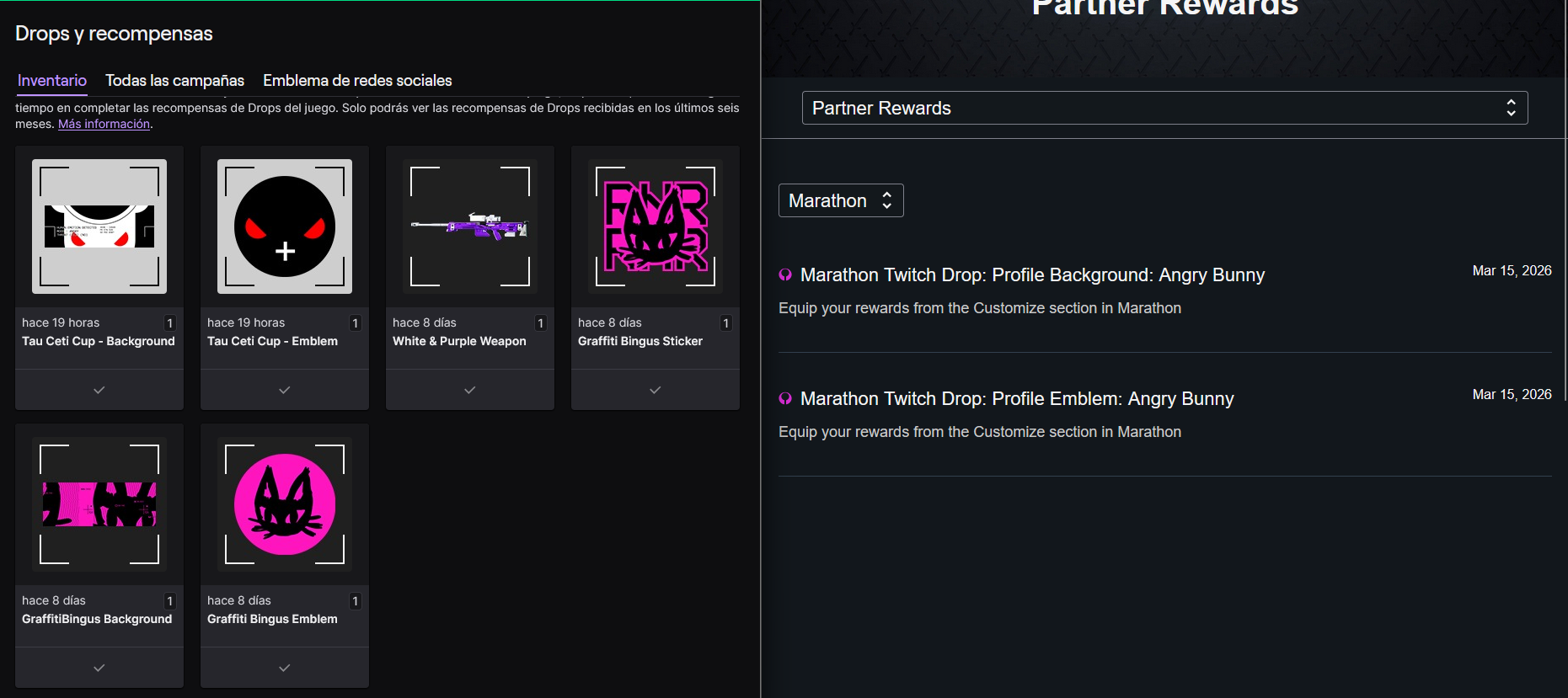Click the GraffitiBingus Background image
Viewport: 1568px width, 698px height.
tap(99, 504)
